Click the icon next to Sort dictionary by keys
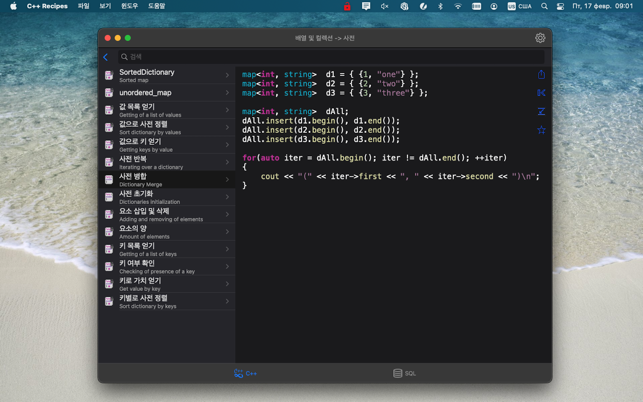643x402 pixels. tap(109, 301)
